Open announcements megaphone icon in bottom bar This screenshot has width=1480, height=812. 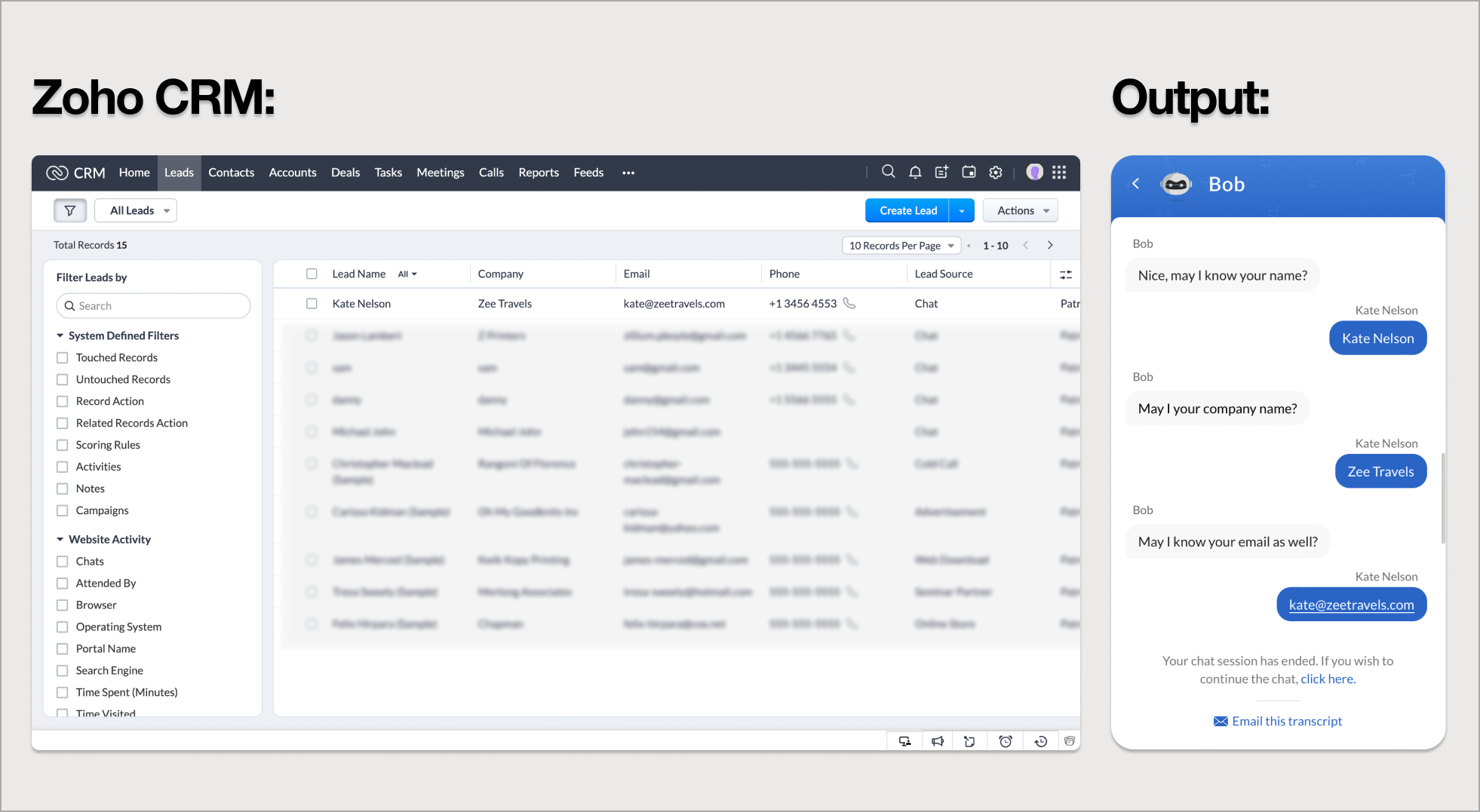938,741
